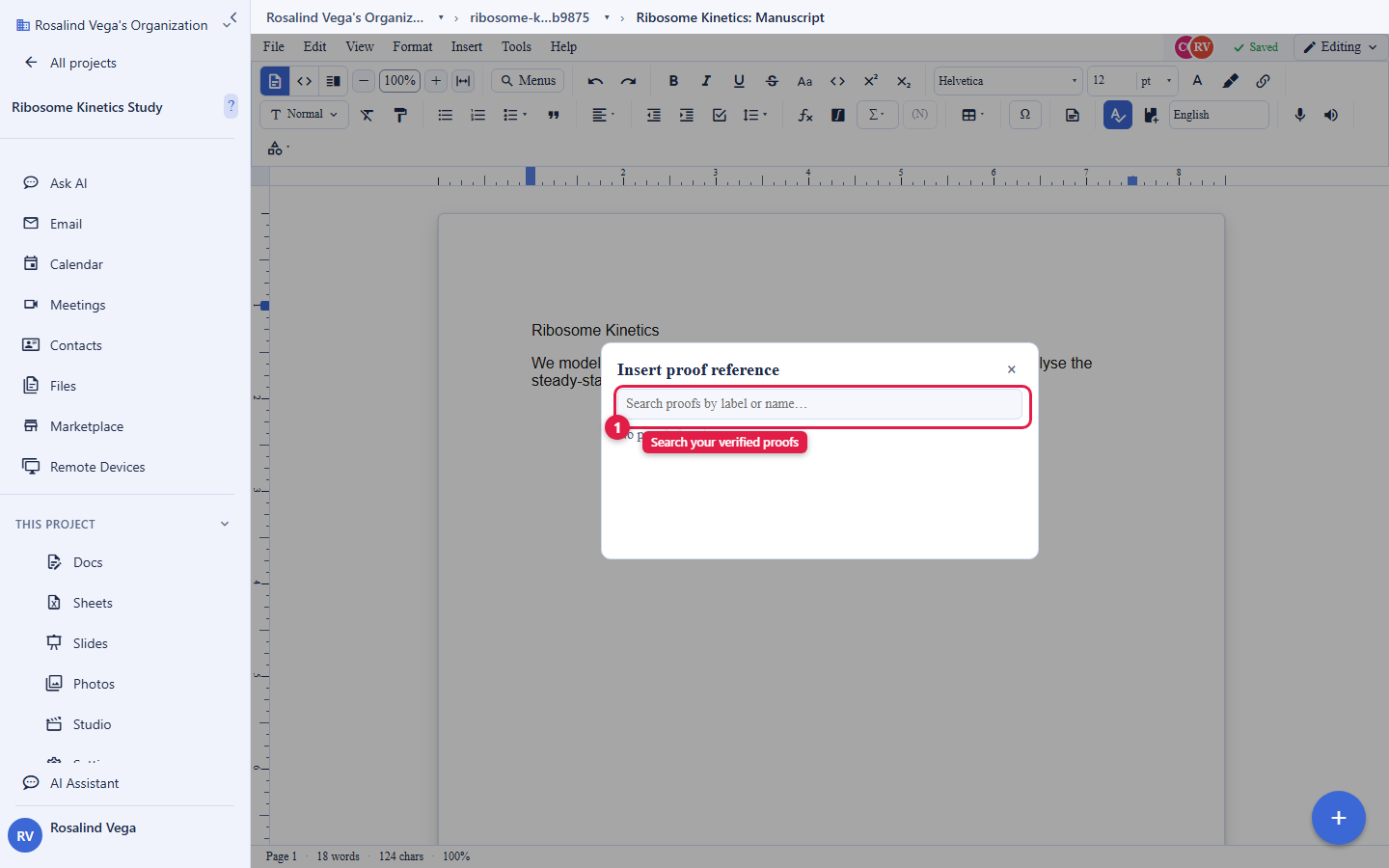Fit the page to width
This screenshot has height=868, width=1389.
[463, 81]
